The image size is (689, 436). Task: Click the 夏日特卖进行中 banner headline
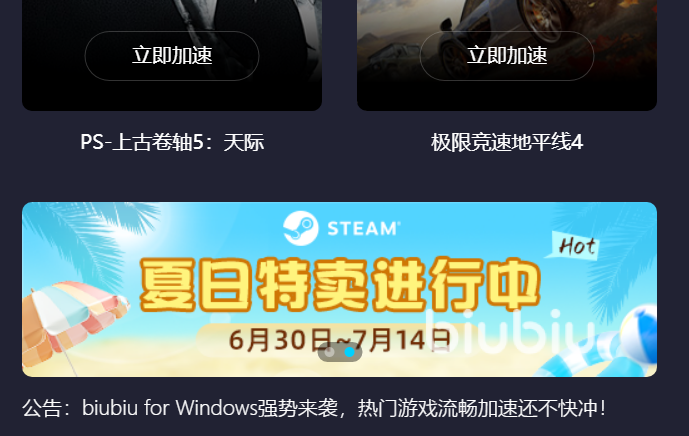pos(339,285)
